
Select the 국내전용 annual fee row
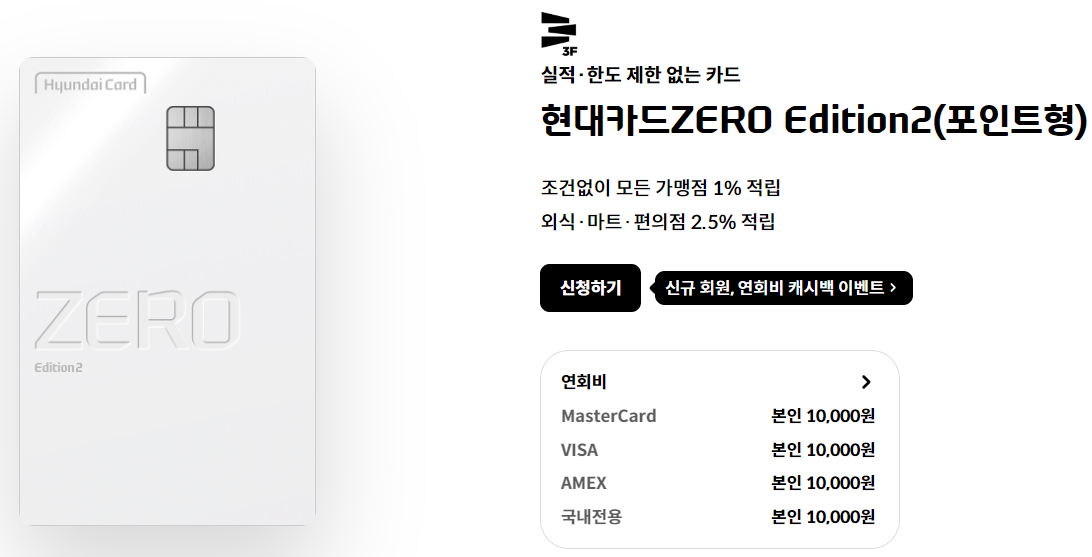[x=718, y=517]
